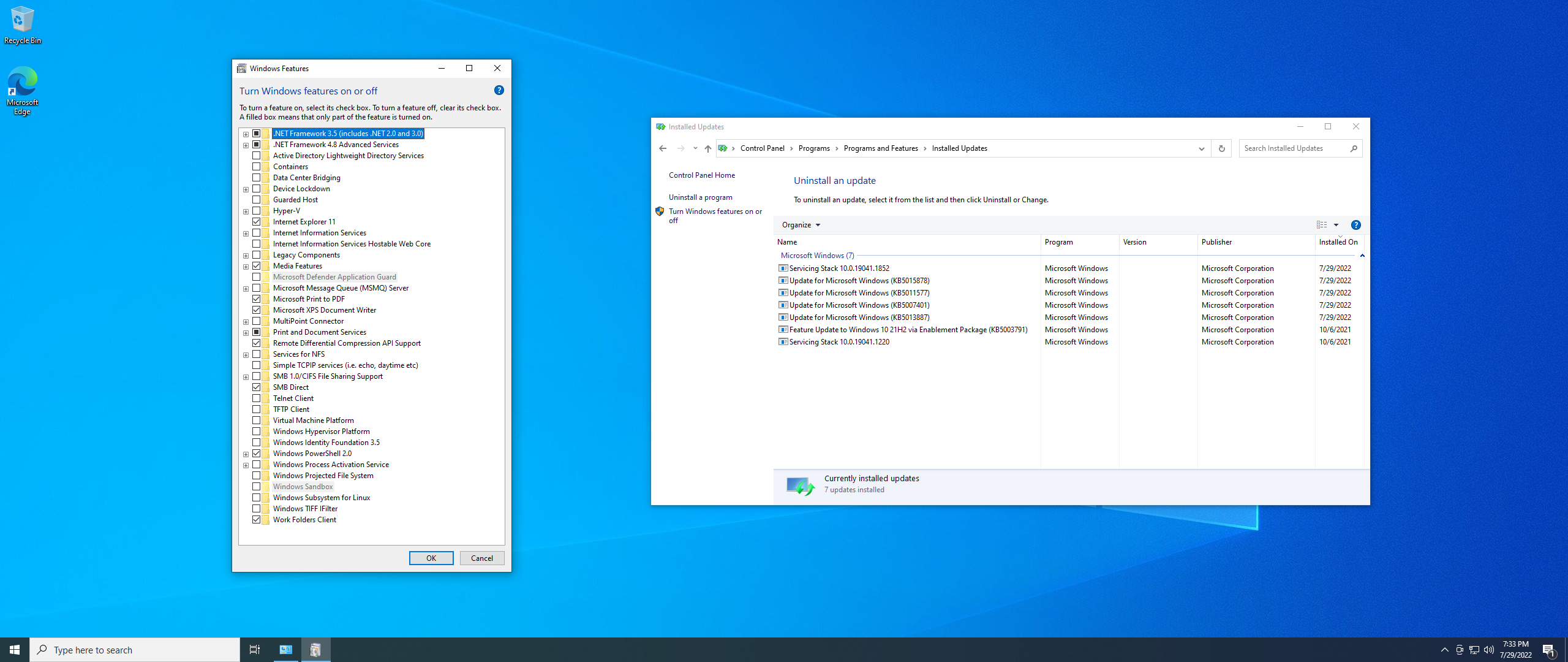
Task: Open help in the Installed Updates toolbar
Action: [x=1355, y=225]
